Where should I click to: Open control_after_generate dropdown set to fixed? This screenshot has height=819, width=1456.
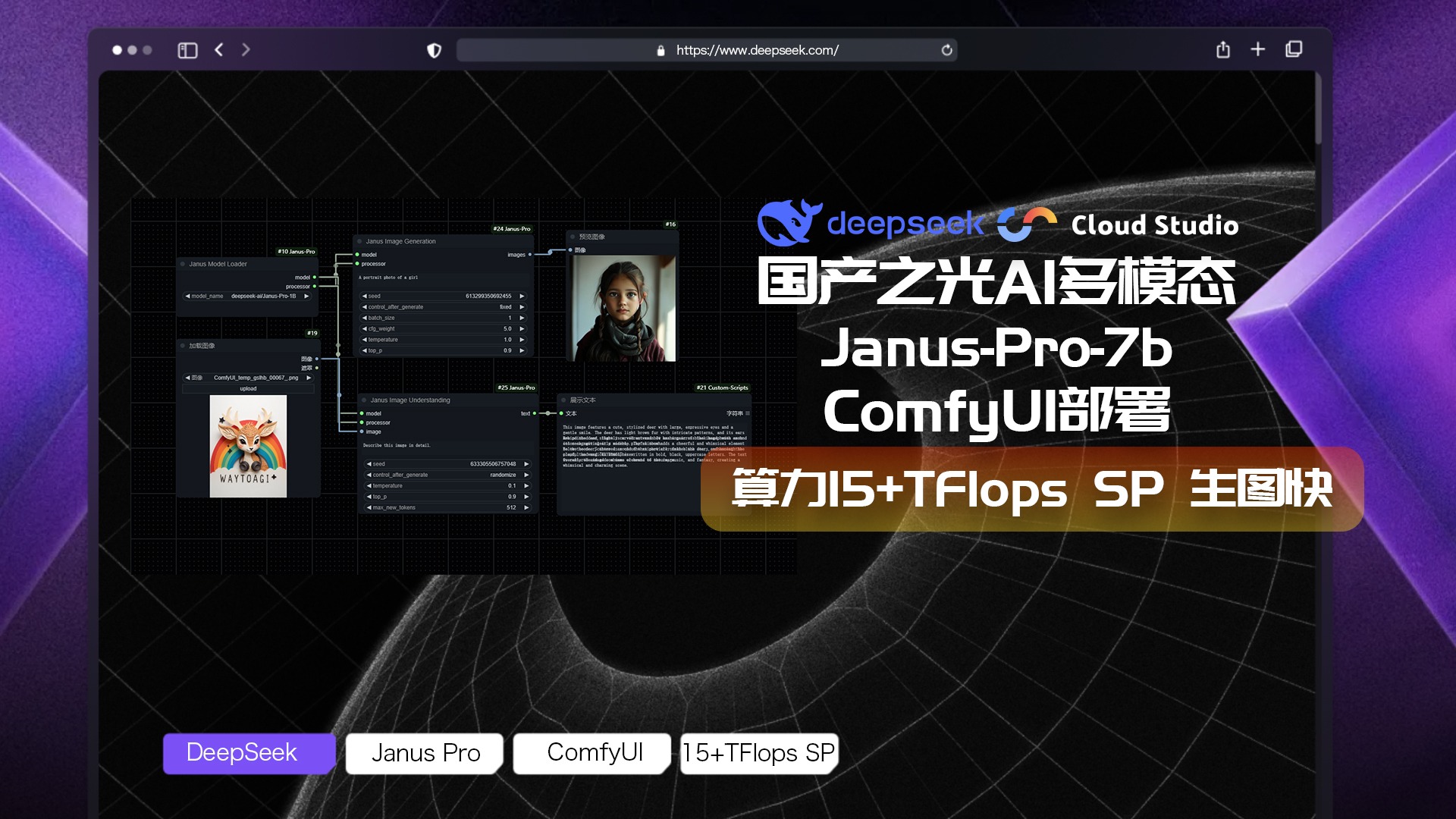point(444,307)
